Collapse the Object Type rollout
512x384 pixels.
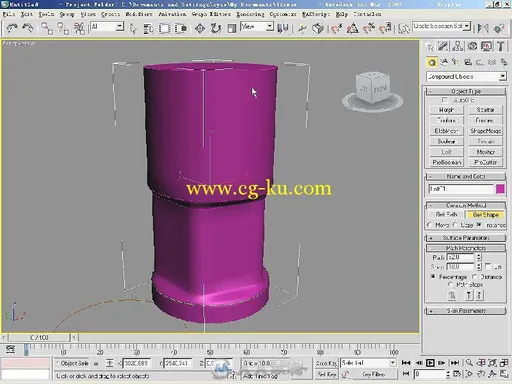pos(466,91)
